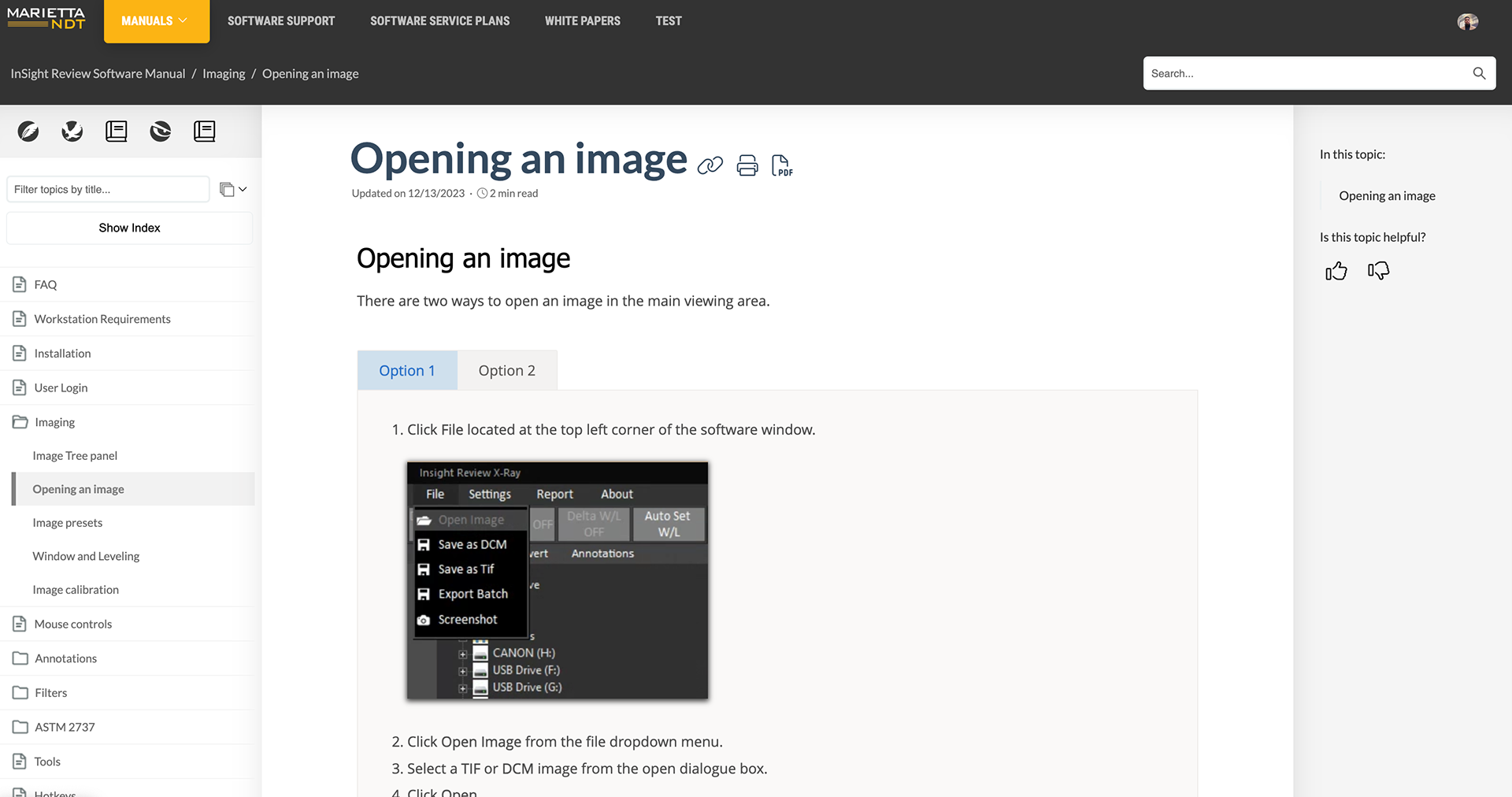Click the breadcrumb text Opening an image
This screenshot has height=797, width=1512.
point(310,73)
